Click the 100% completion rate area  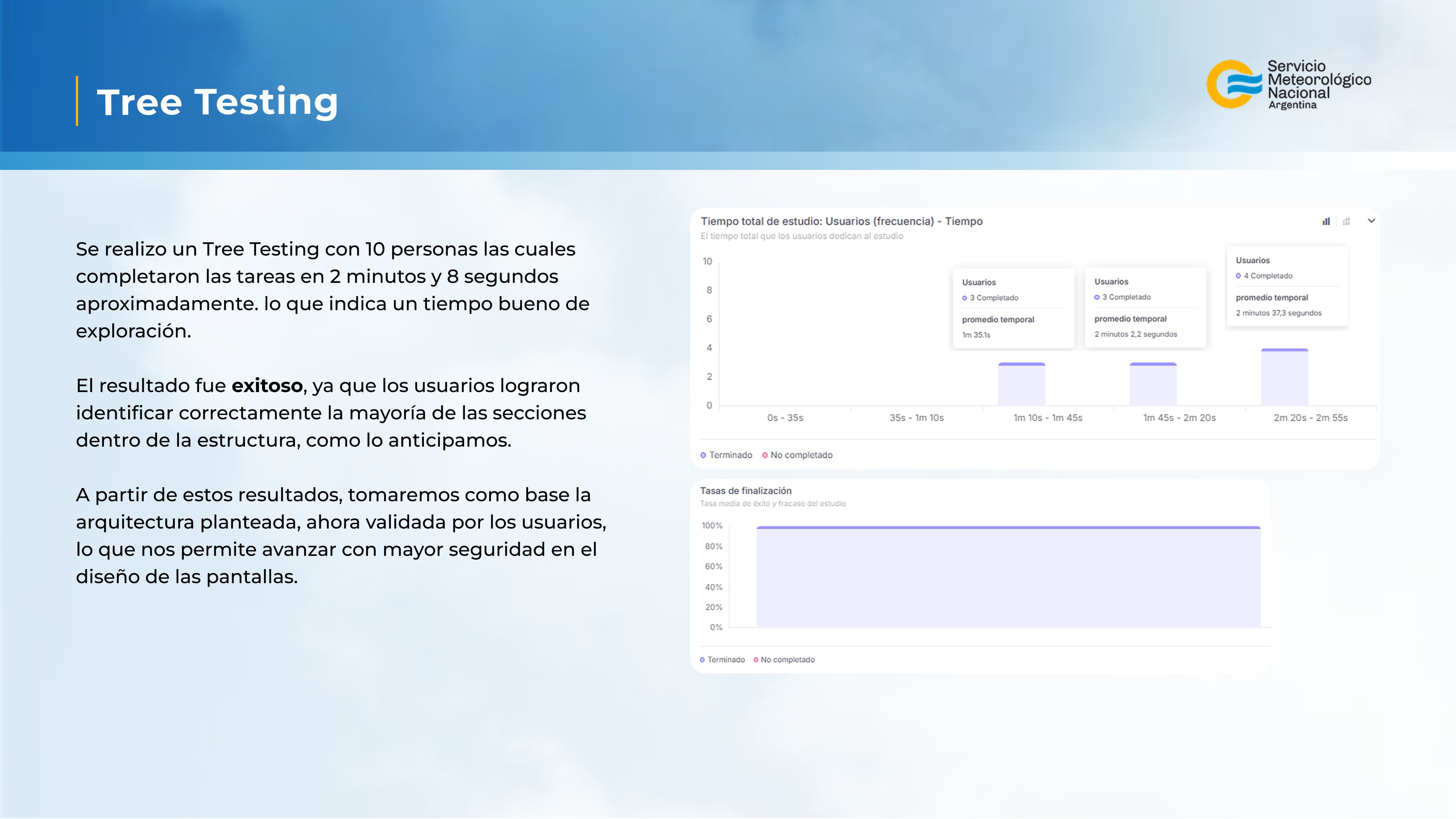1008,576
